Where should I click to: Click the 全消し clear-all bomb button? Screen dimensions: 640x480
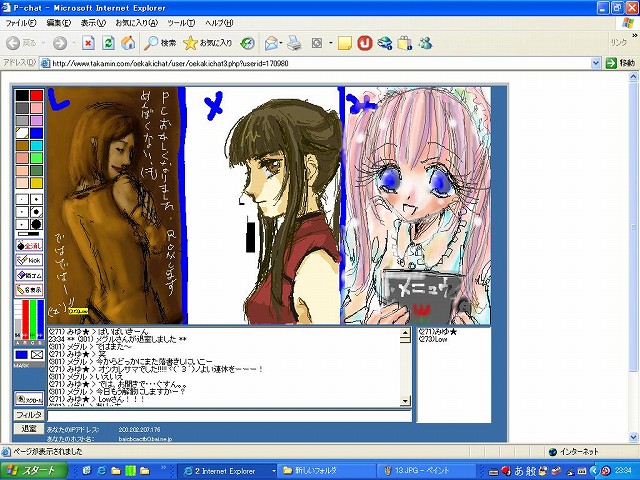29,246
